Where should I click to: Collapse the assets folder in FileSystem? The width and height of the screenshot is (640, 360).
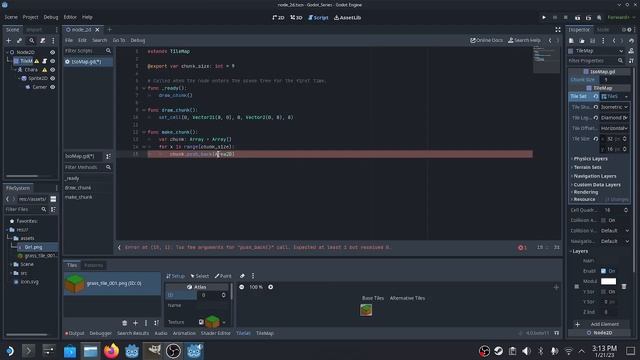11,238
